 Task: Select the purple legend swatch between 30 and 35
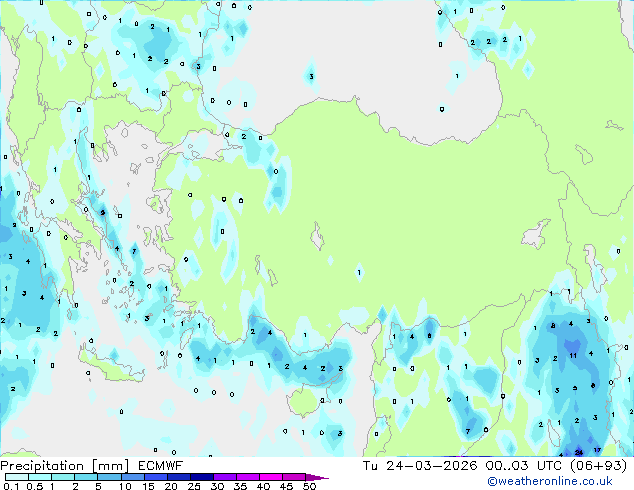224,477
